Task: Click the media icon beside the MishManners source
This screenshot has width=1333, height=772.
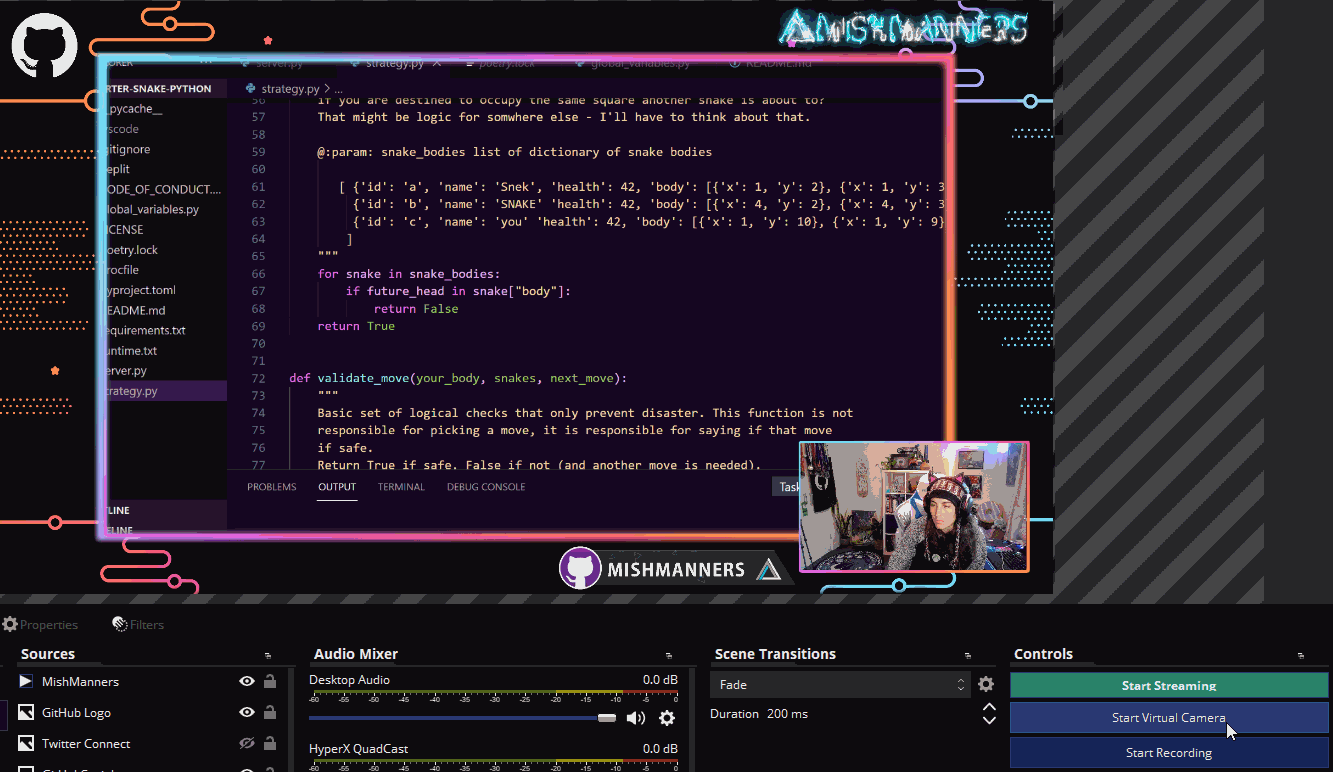Action: pyautogui.click(x=26, y=681)
